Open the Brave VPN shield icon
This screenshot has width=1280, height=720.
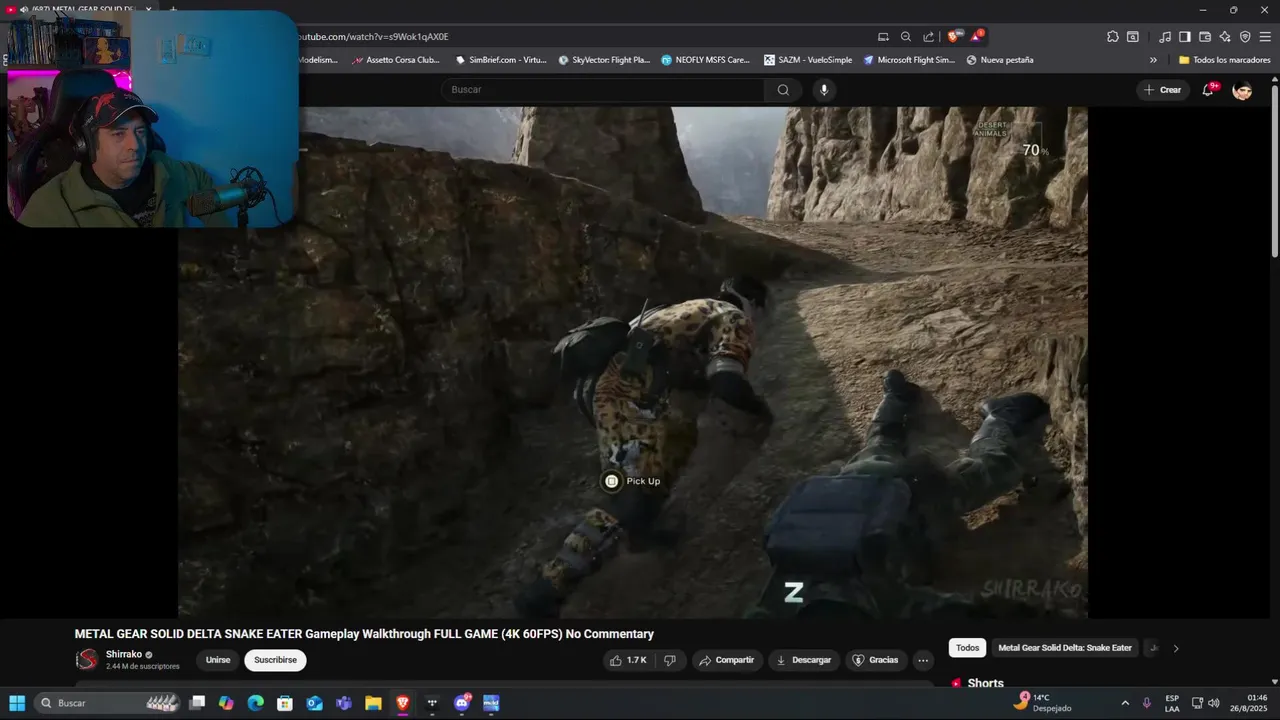coord(1245,36)
